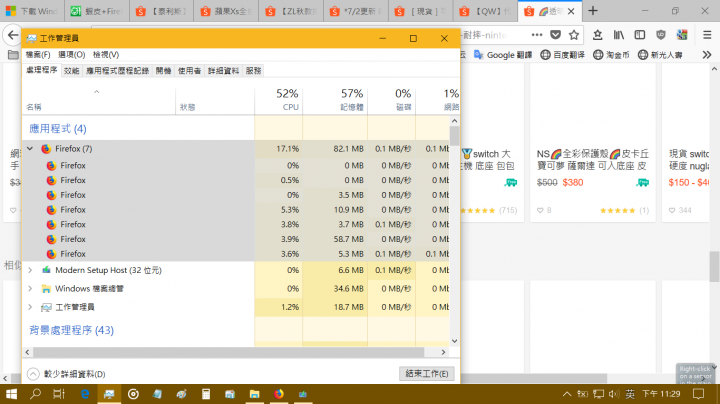720x404 pixels.
Task: Click the 工作管理員 icon in process list
Action: click(x=46, y=307)
